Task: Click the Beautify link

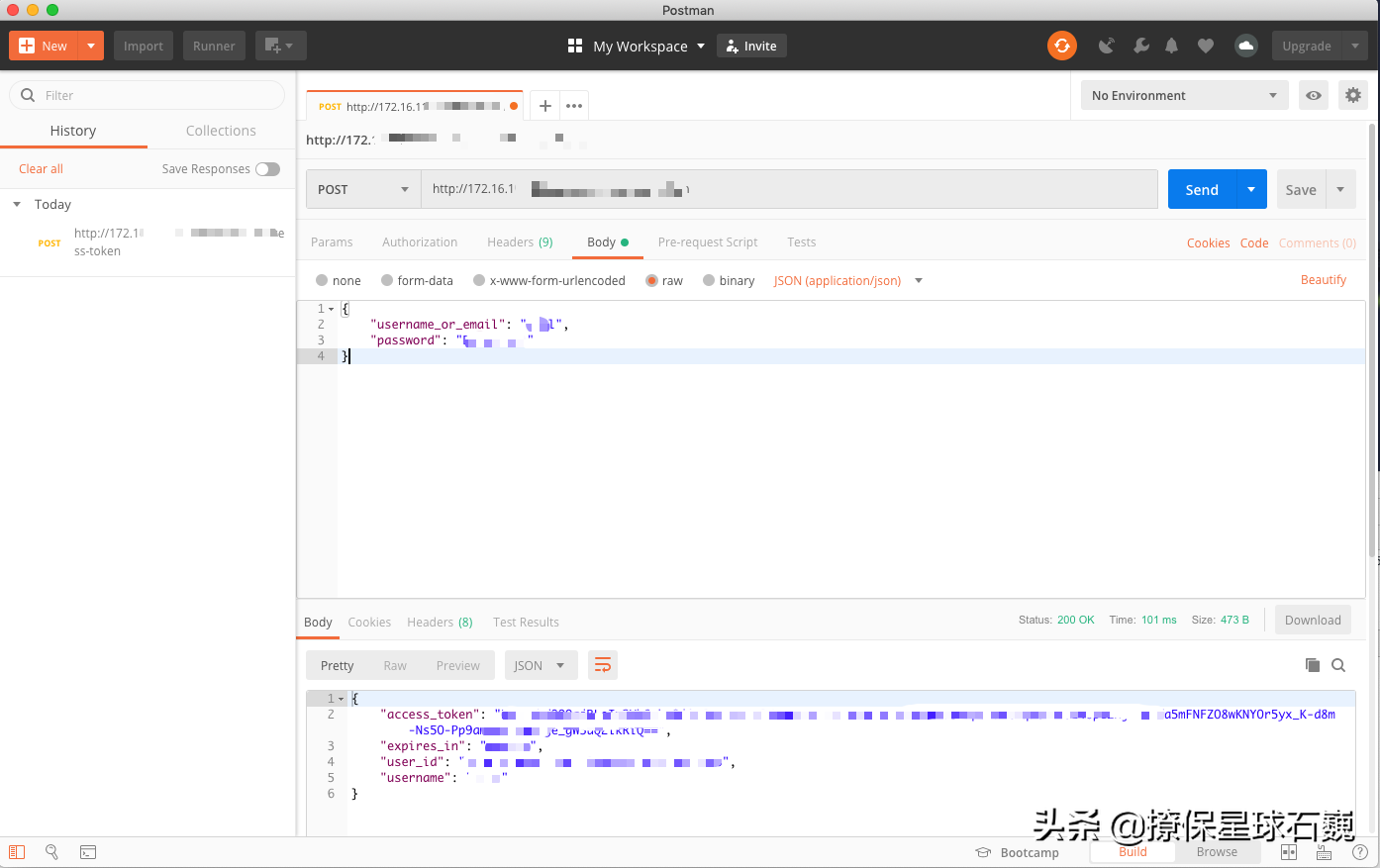Action: pos(1323,280)
